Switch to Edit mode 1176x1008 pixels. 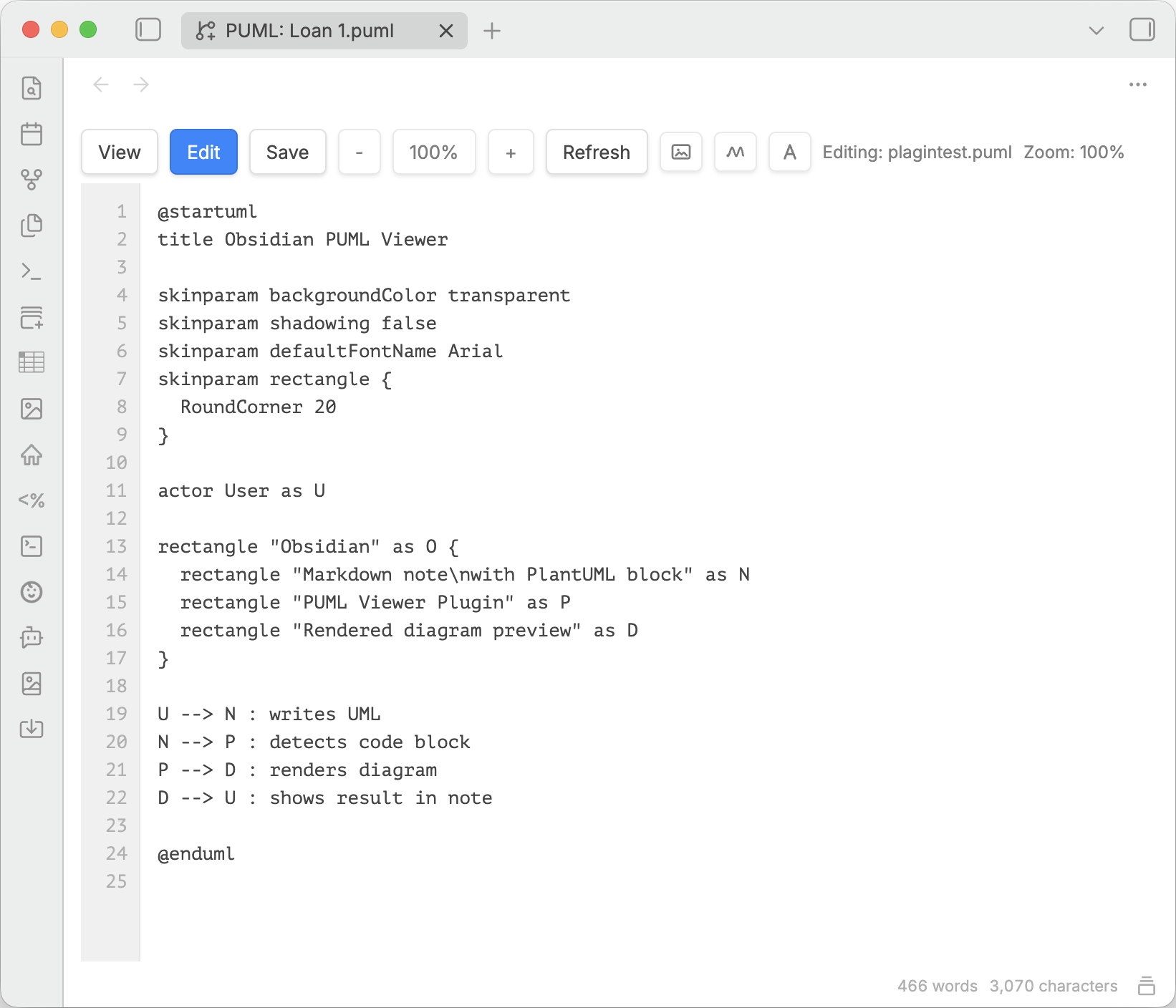click(x=203, y=152)
